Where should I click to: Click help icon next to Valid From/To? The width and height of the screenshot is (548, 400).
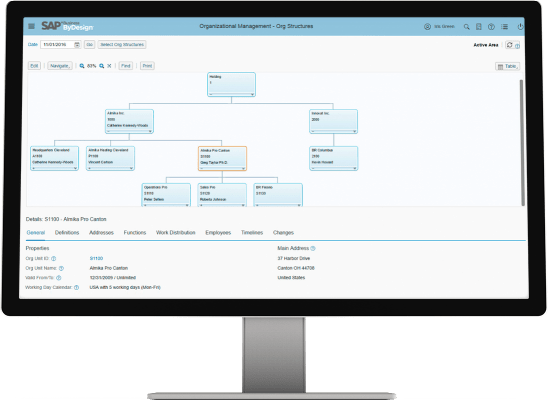(x=59, y=278)
